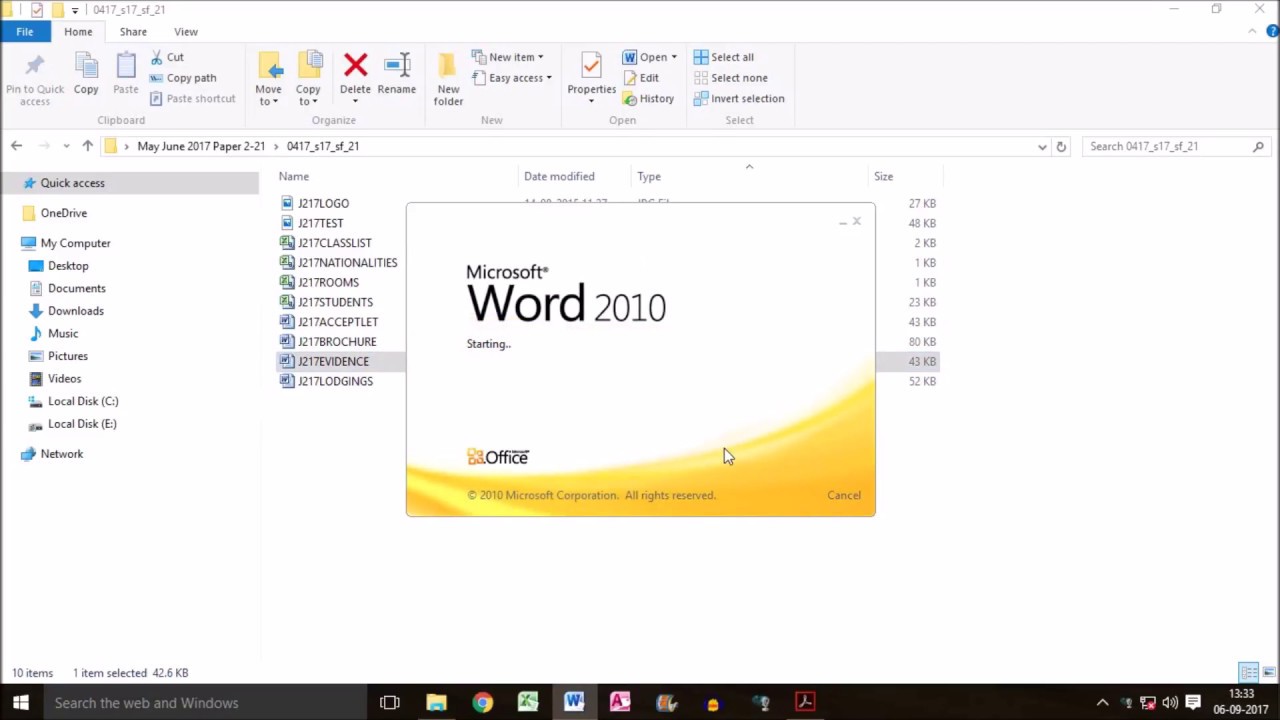
Task: Open Help with the blue question mark
Action: point(1272,32)
